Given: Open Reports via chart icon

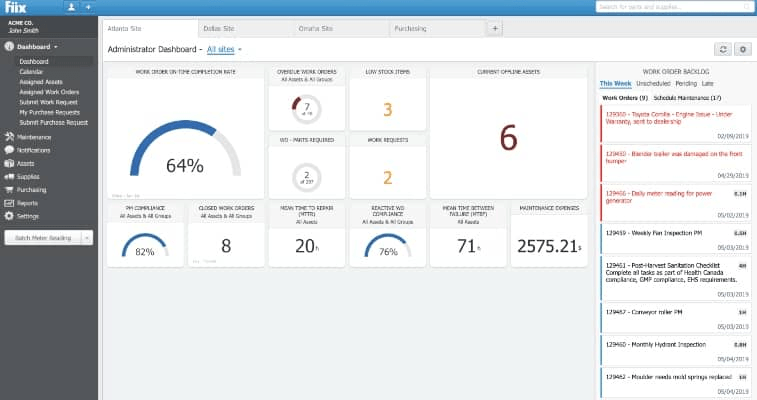Looking at the screenshot, I should point(9,203).
